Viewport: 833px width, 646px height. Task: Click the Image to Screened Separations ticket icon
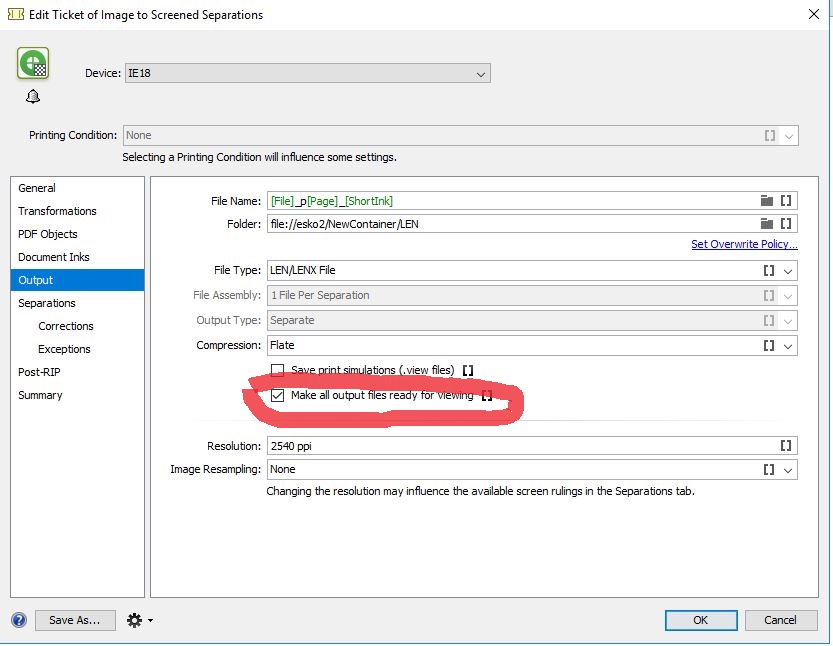pos(33,63)
